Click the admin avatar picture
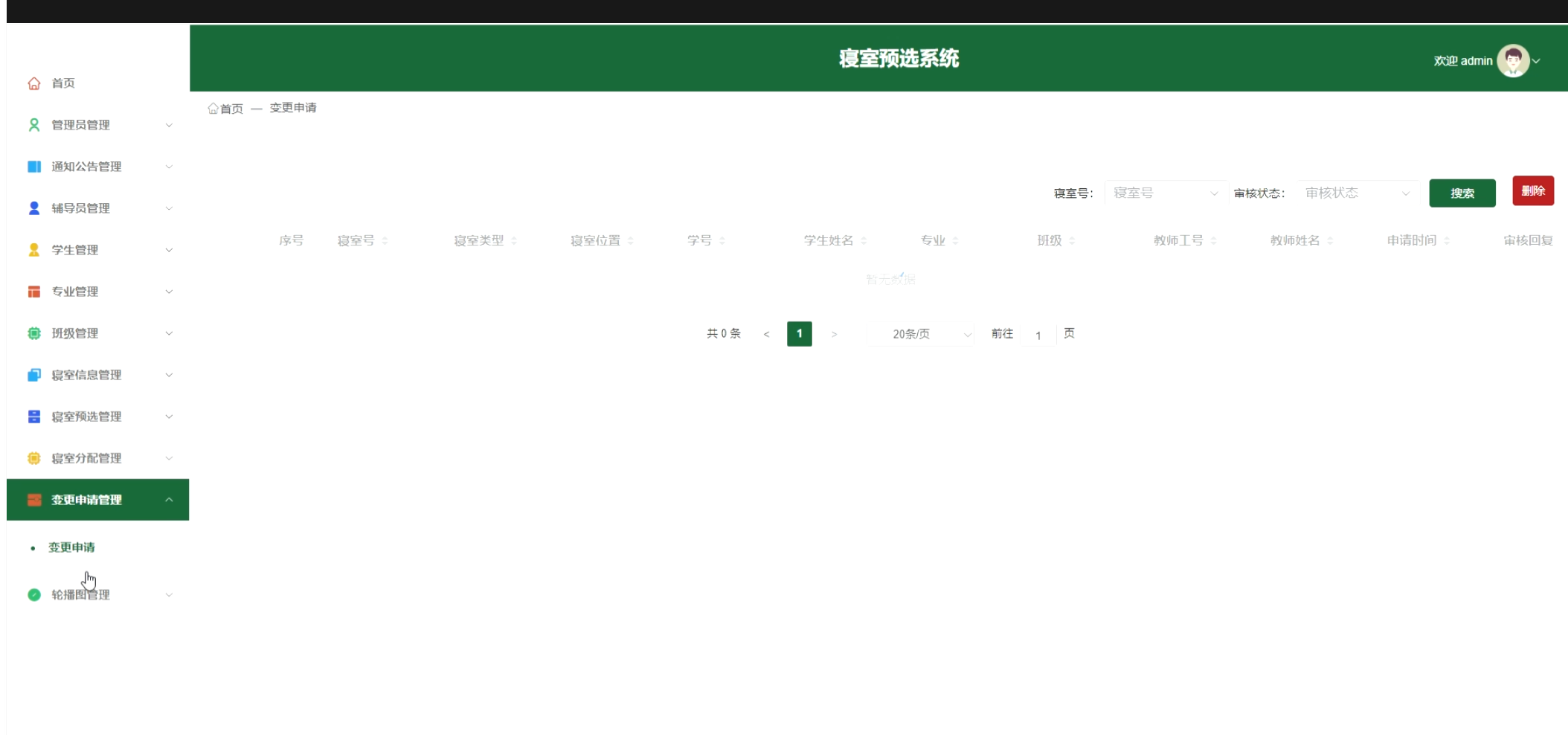 pos(1512,60)
